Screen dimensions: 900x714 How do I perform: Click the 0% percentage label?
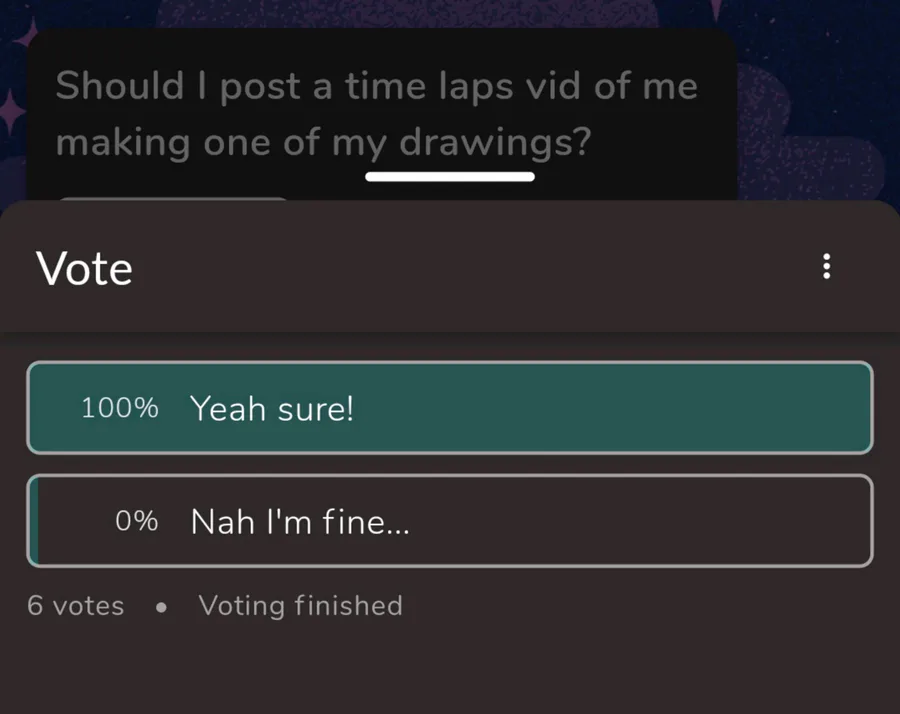click(x=137, y=521)
